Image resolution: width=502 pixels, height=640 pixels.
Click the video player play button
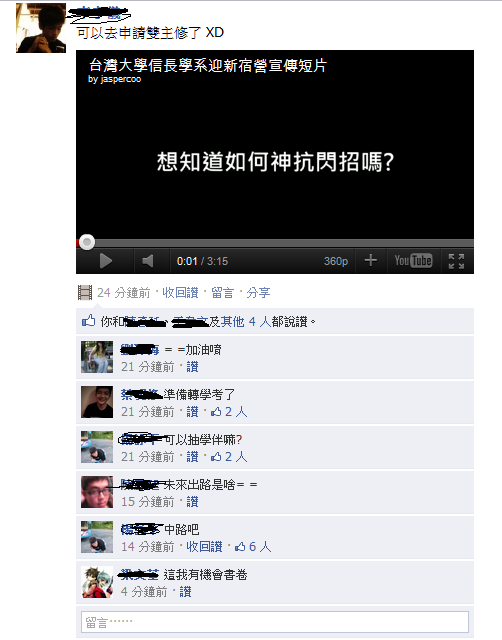(x=106, y=261)
